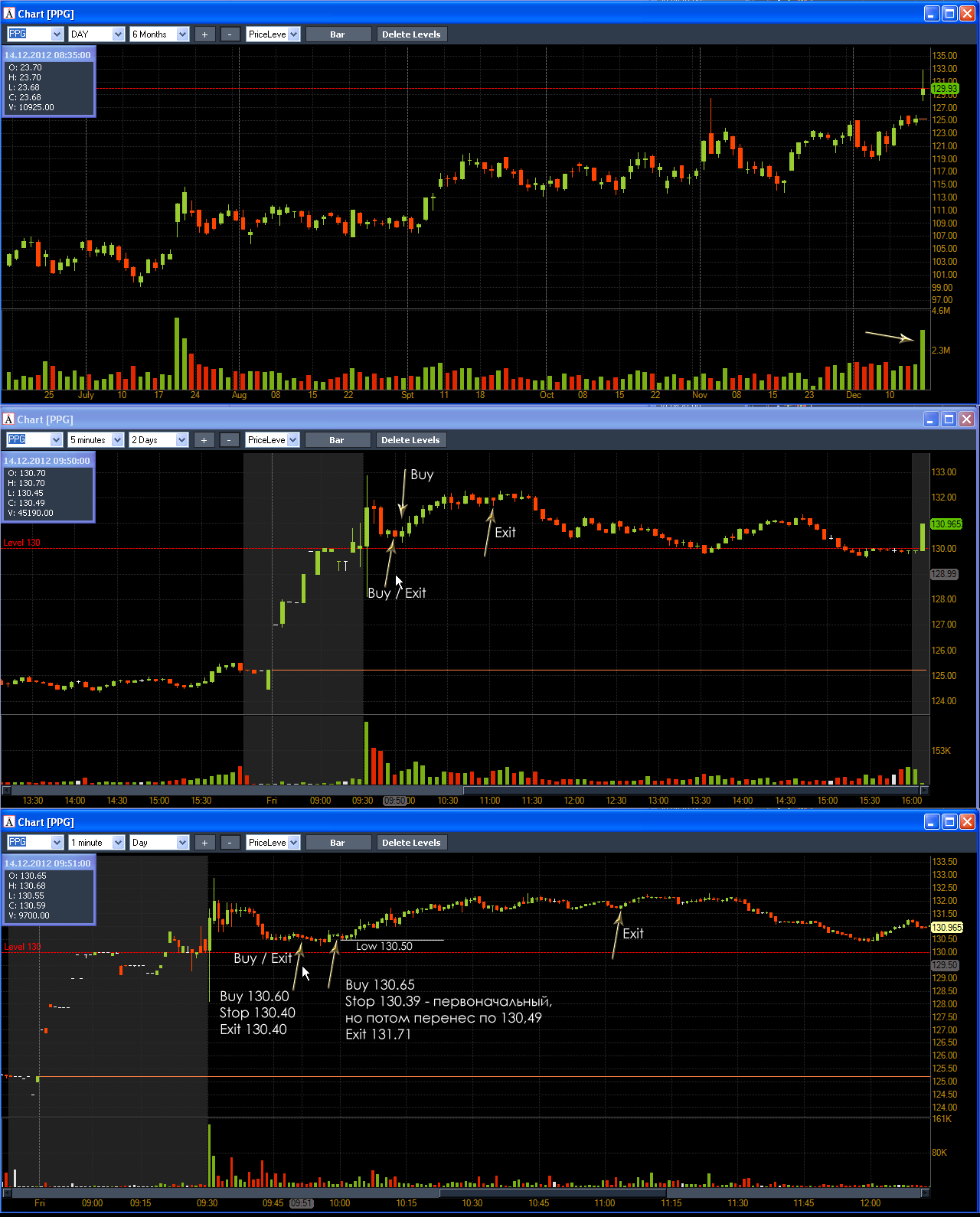Image resolution: width=980 pixels, height=1217 pixels.
Task: Click Low 130.50 annotation in 1 minute chart
Action: (x=384, y=947)
